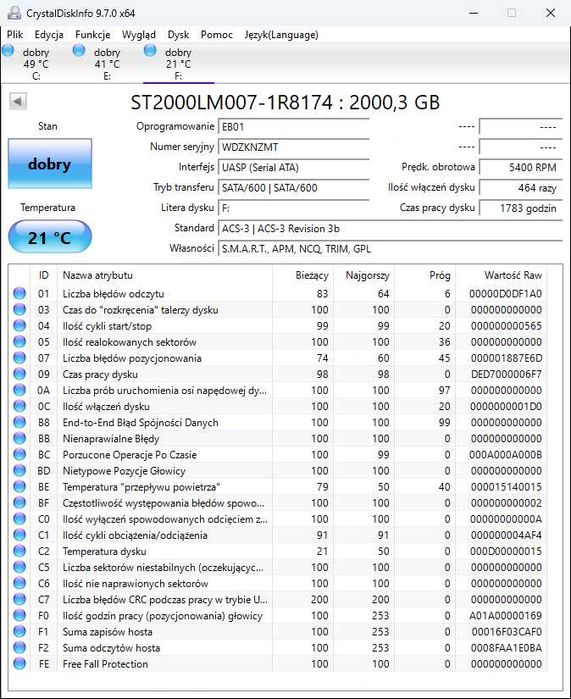Click the 'Wartość Raw' column header
Image resolution: width=571 pixels, height=699 pixels.
[x=501, y=275]
